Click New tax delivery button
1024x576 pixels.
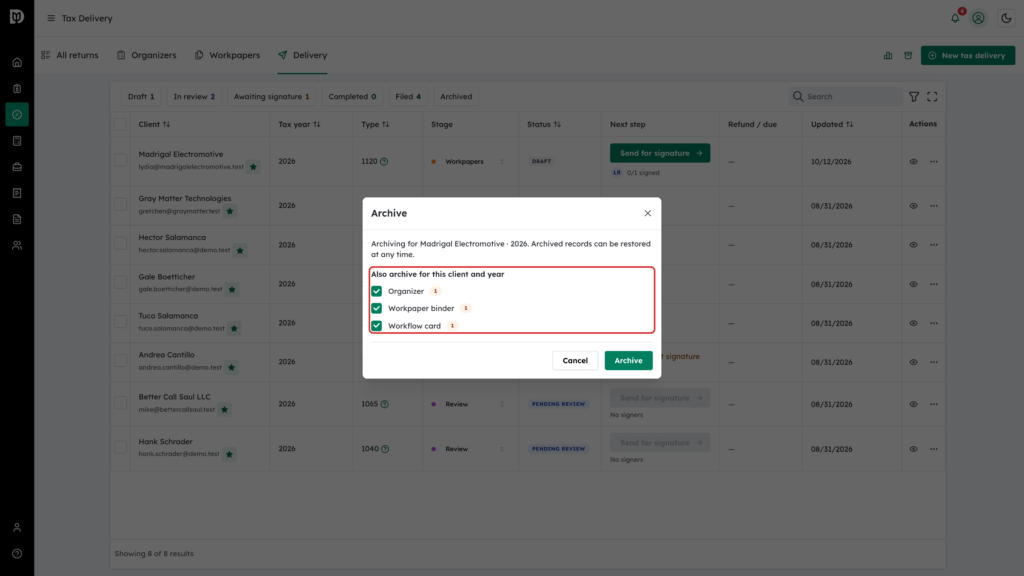(x=968, y=56)
